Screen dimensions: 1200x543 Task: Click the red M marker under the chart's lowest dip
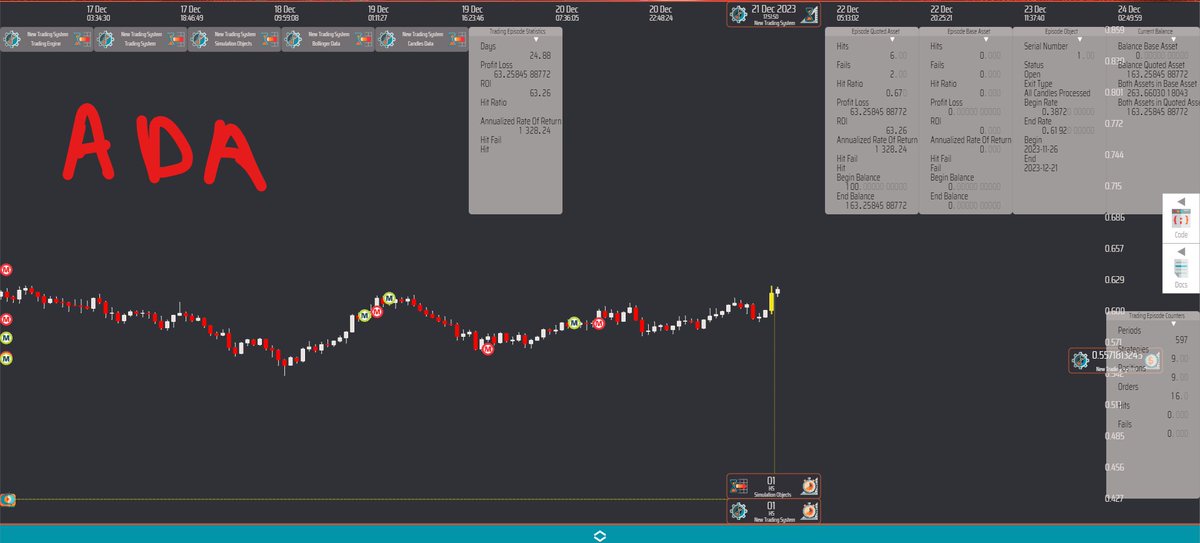[x=487, y=349]
